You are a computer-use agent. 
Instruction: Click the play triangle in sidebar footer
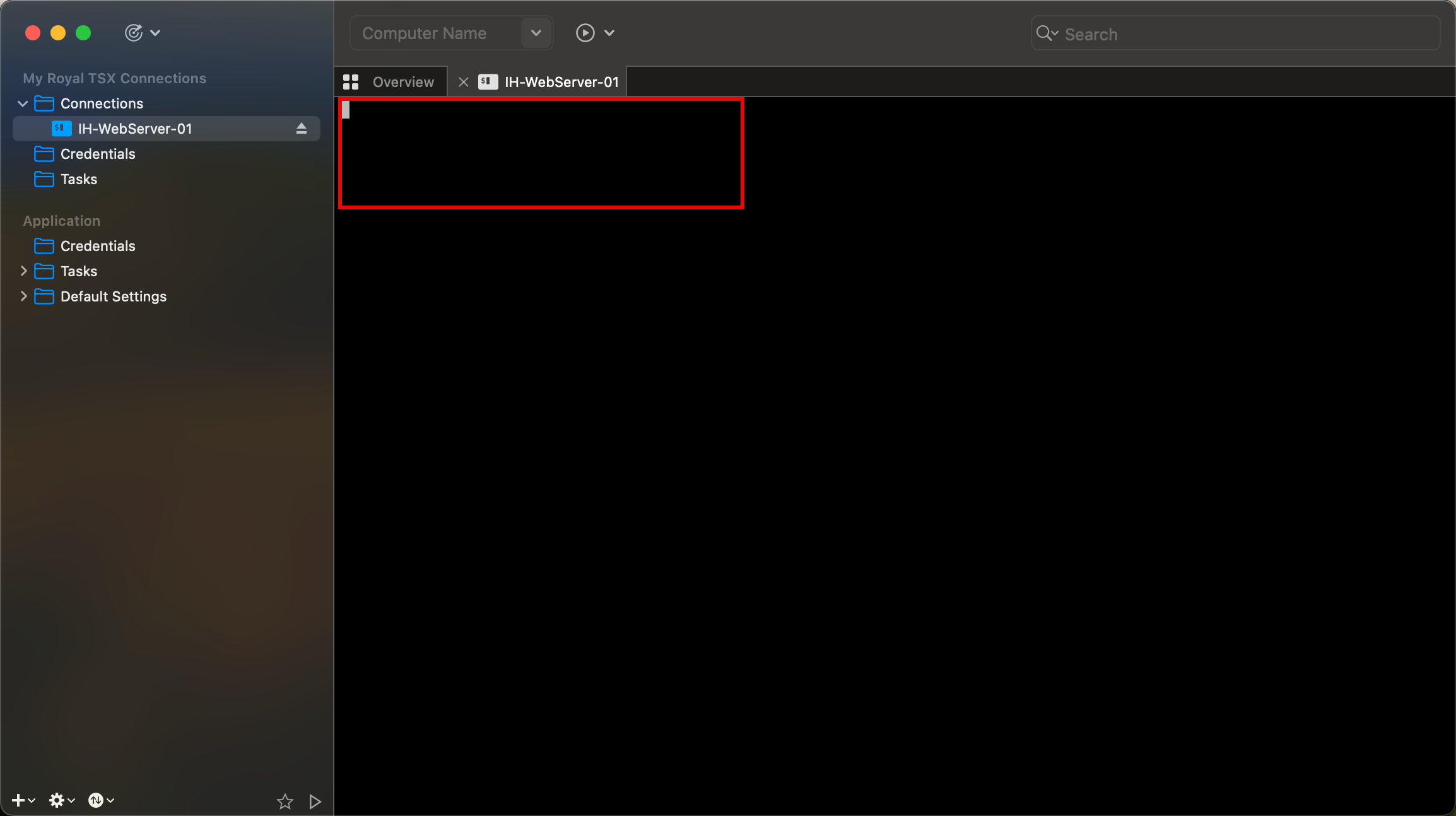[x=315, y=801]
